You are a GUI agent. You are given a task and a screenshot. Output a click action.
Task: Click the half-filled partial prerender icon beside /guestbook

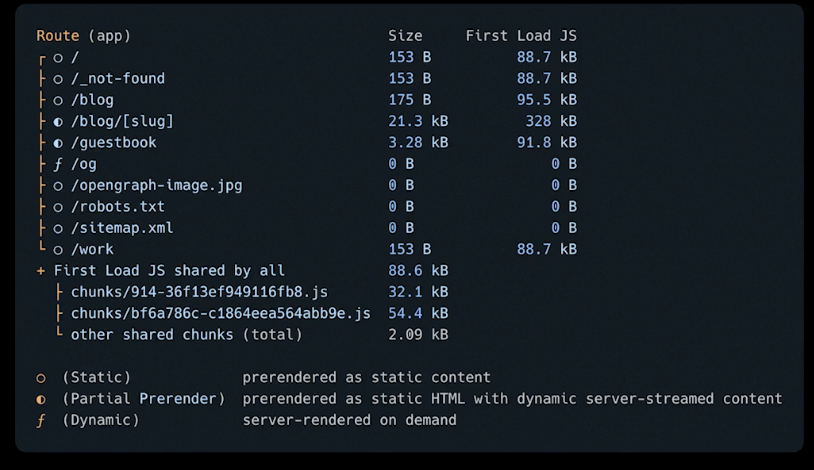(58, 143)
